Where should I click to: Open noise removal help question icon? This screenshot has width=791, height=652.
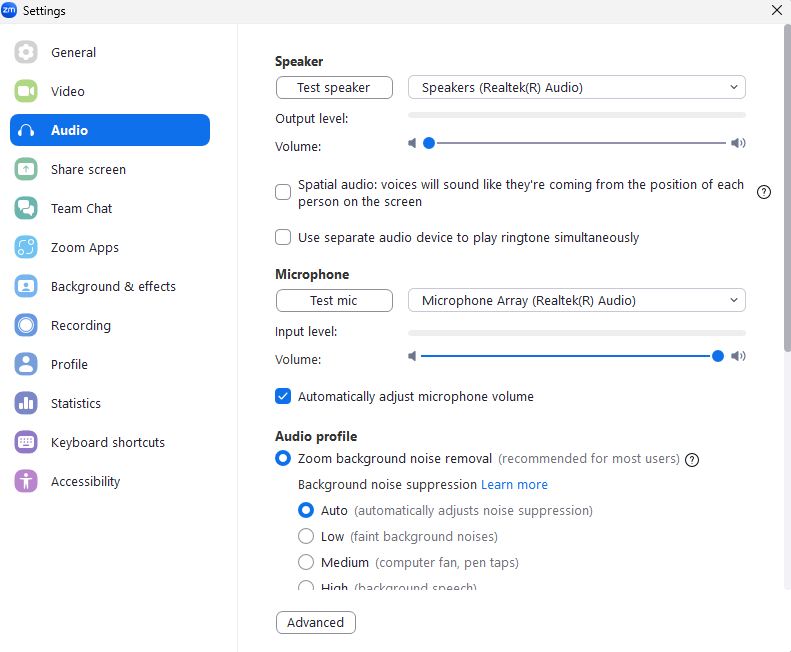pyautogui.click(x=692, y=460)
